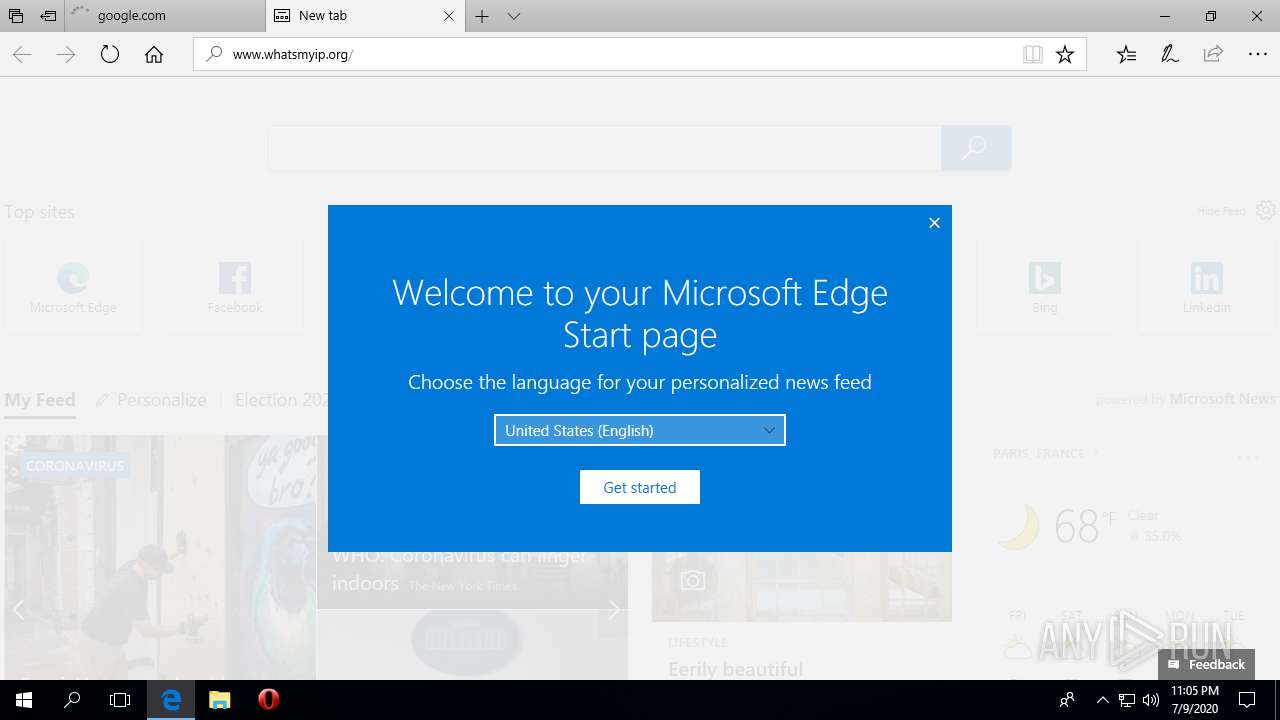Open the Eerily beautiful lifestyle article
This screenshot has width=1280, height=720.
click(736, 668)
